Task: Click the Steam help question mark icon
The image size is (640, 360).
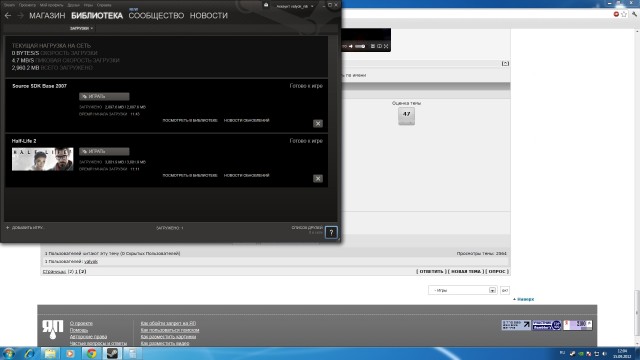Action: (x=331, y=233)
